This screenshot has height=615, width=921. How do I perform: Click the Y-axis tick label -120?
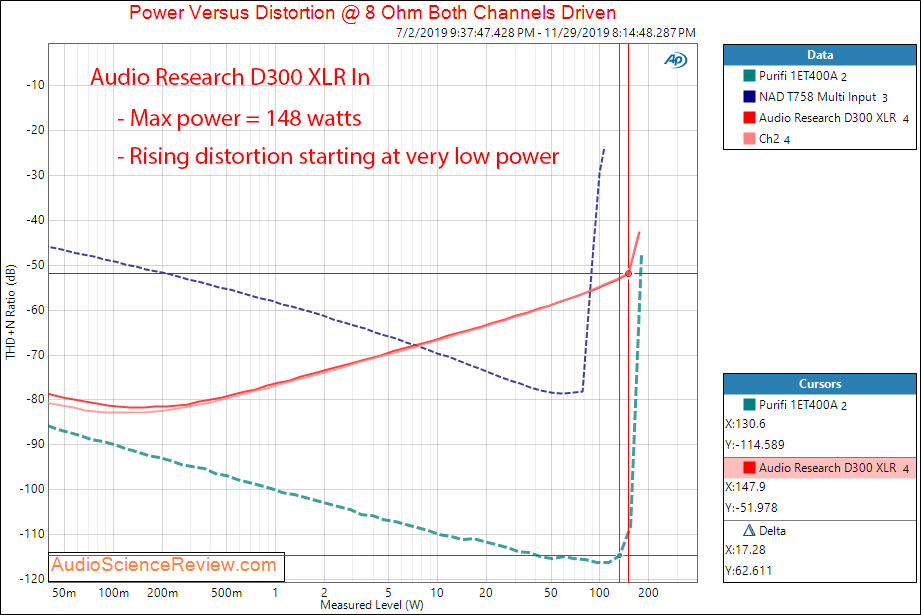click(x=32, y=579)
